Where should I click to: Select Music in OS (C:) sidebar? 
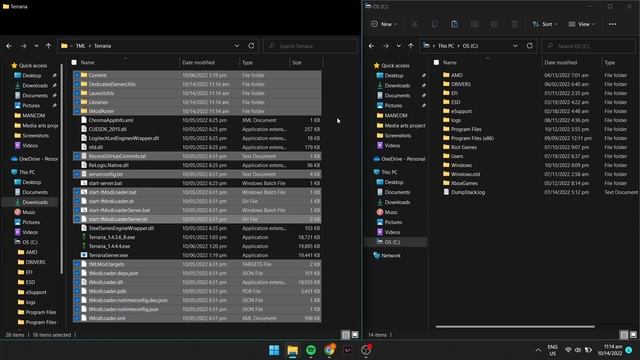tap(391, 212)
